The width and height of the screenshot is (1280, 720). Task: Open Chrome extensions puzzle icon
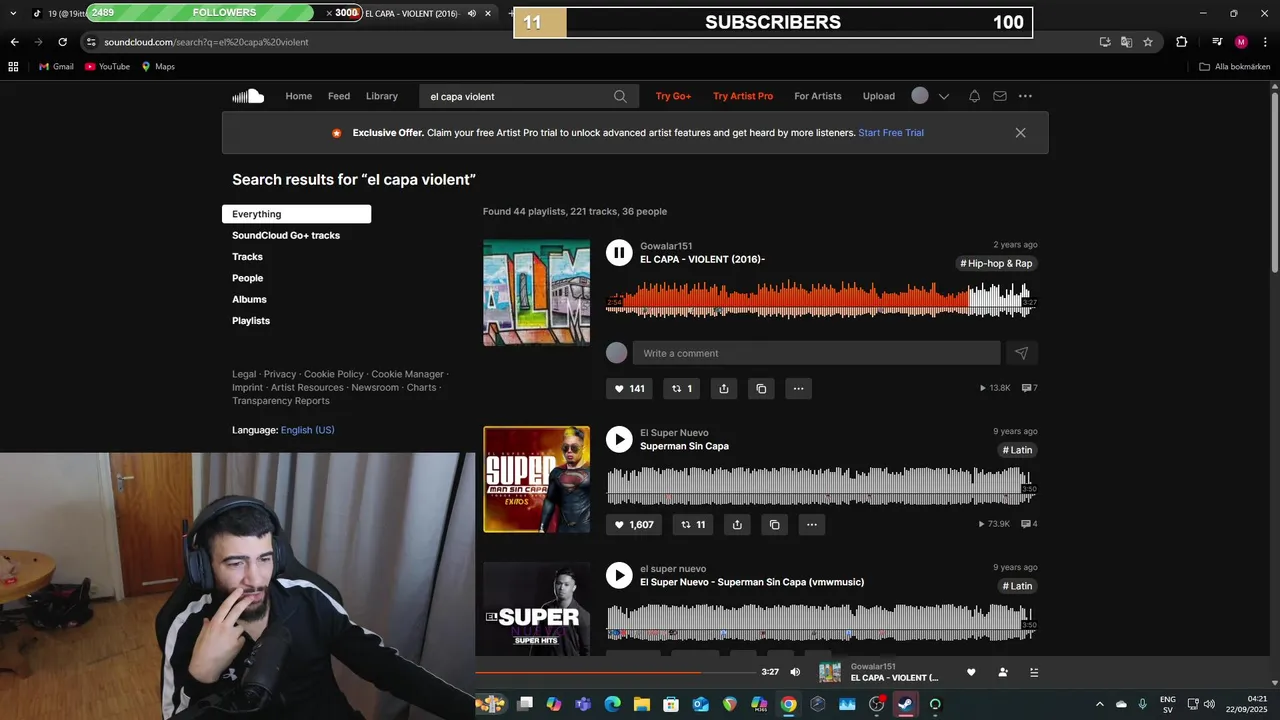(1181, 42)
